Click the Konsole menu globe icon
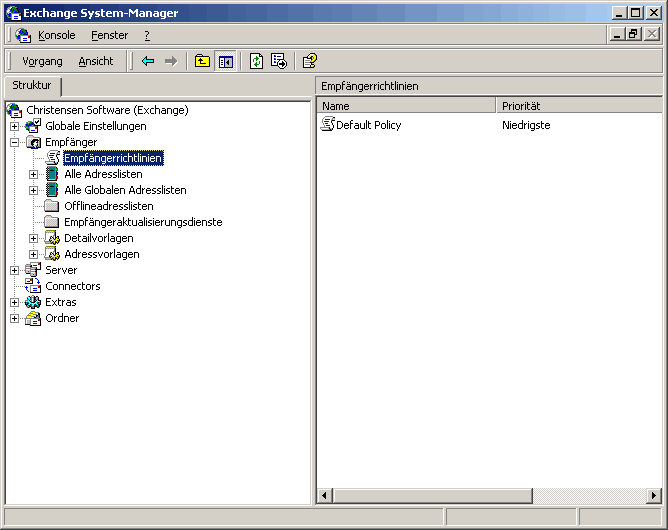Viewport: 668px width, 530px height. tap(23, 35)
